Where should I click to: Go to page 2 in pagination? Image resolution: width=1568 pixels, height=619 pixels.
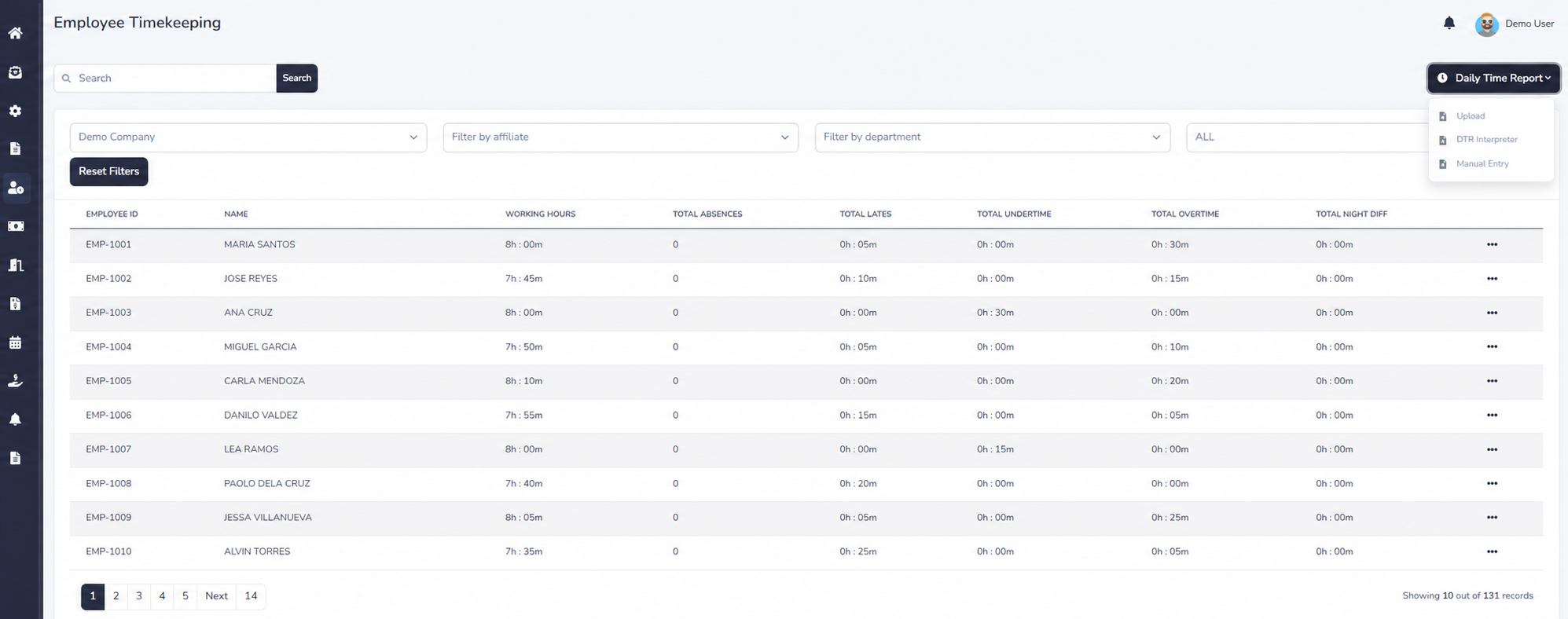(x=116, y=596)
